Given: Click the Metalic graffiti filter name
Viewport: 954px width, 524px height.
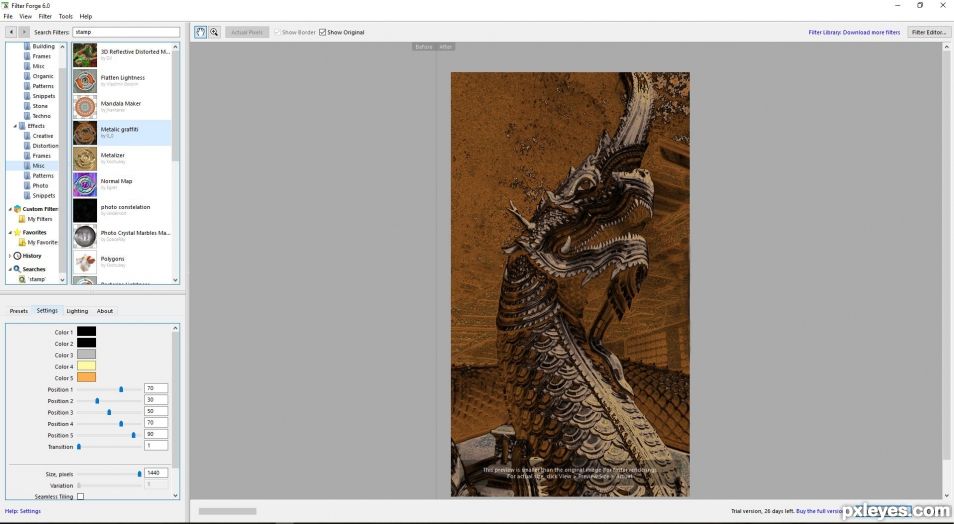Looking at the screenshot, I should 119,129.
